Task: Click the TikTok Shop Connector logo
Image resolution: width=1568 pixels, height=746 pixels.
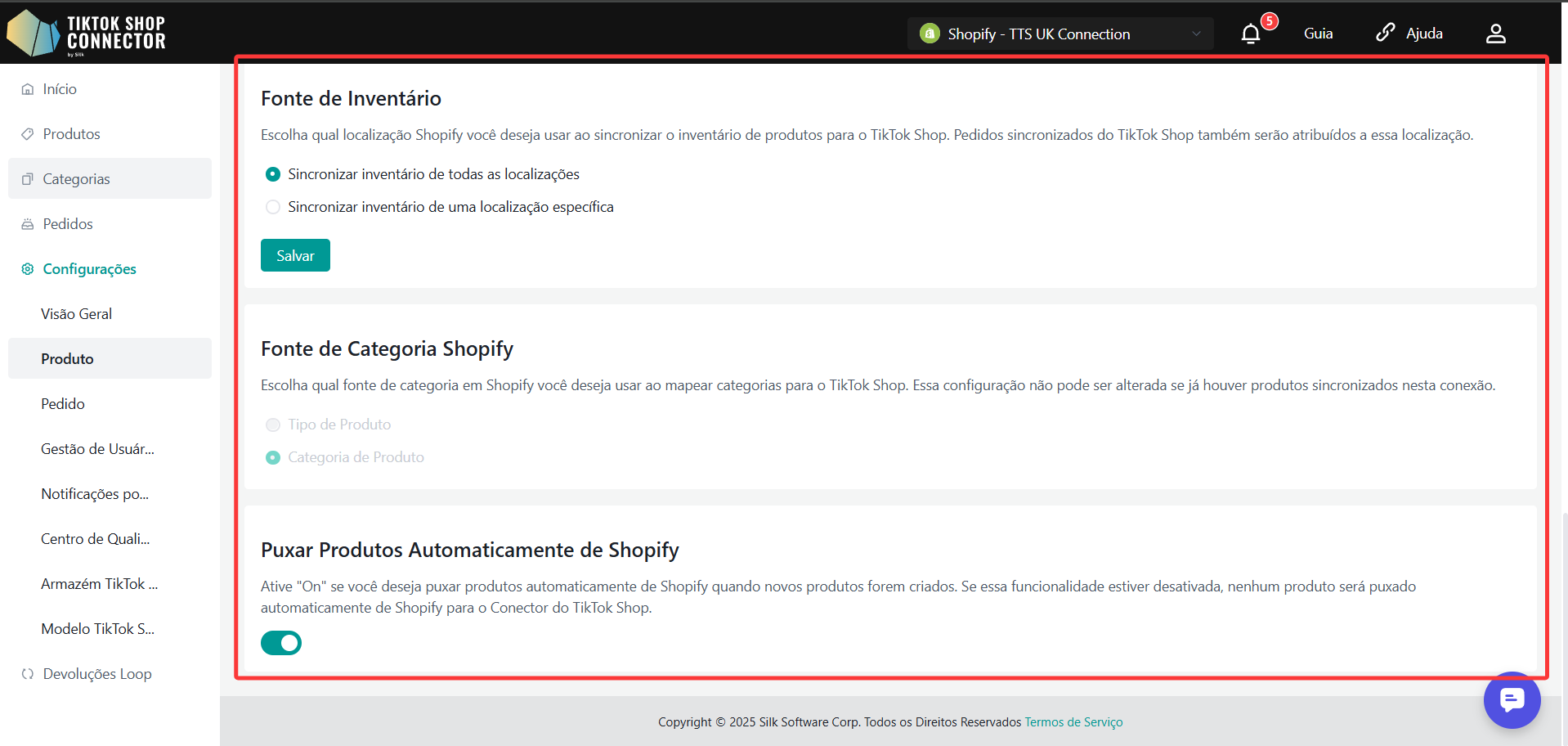Action: [86, 33]
